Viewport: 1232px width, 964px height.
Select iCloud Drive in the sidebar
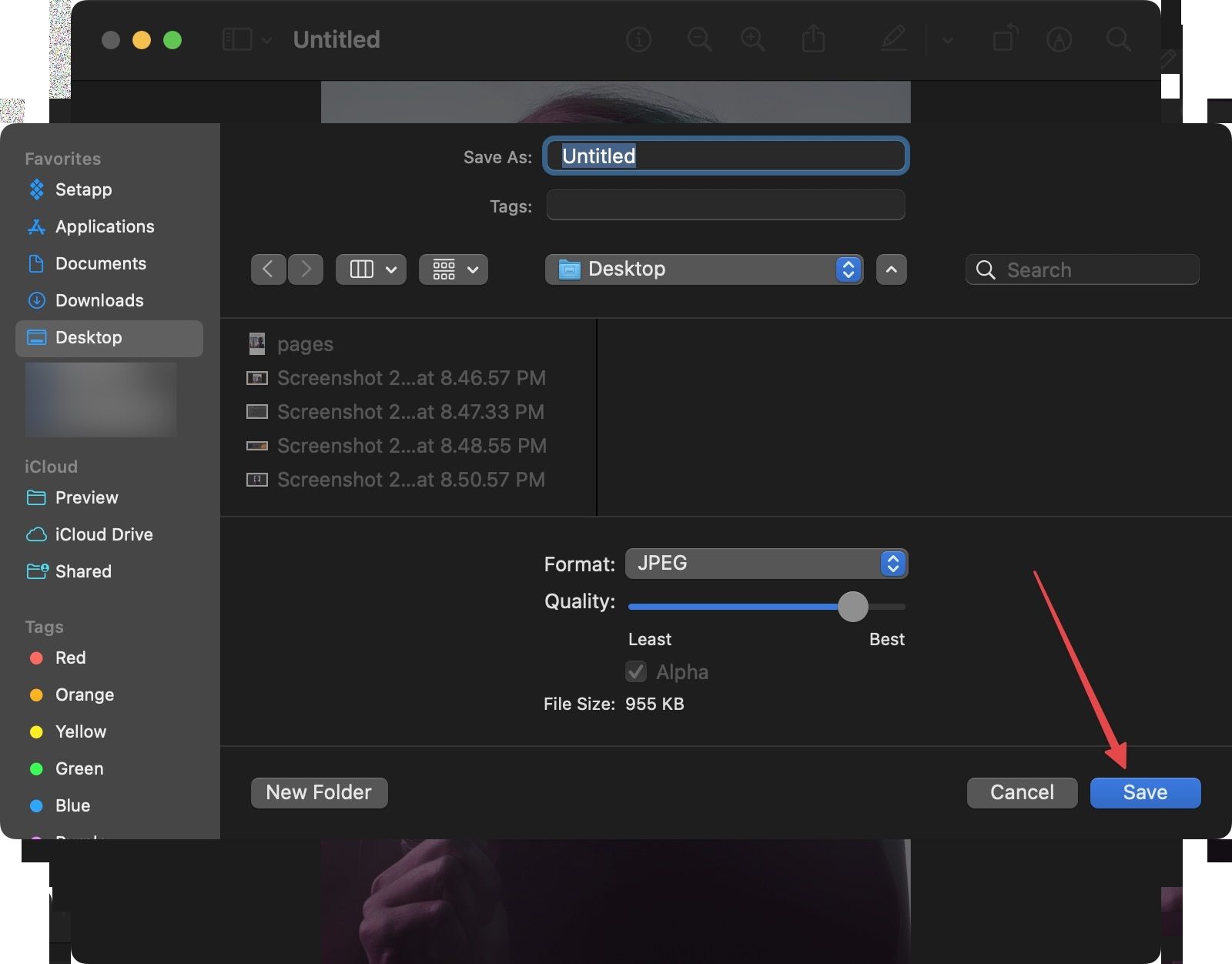pos(104,534)
